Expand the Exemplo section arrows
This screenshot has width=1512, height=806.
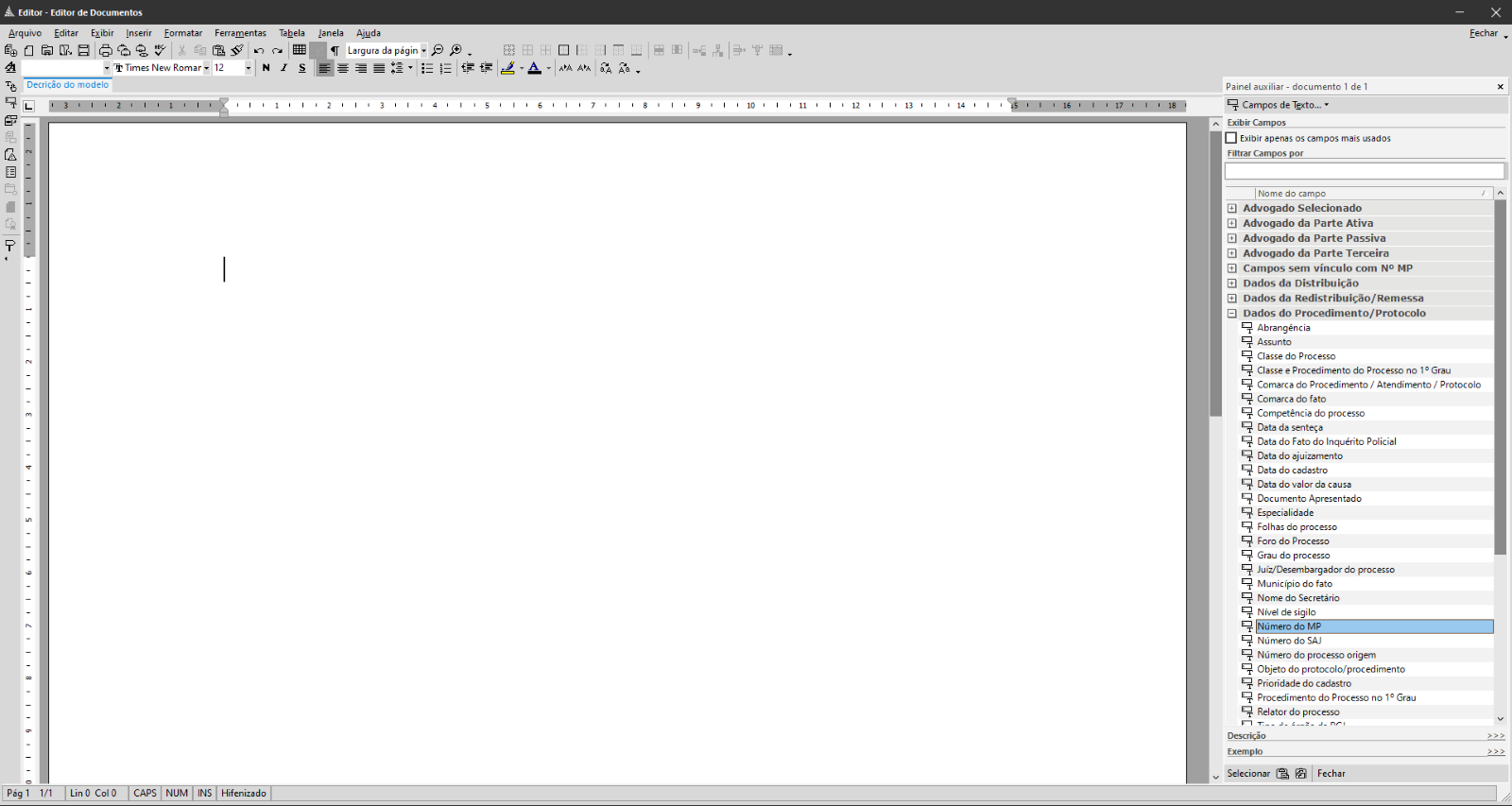[x=1496, y=752]
